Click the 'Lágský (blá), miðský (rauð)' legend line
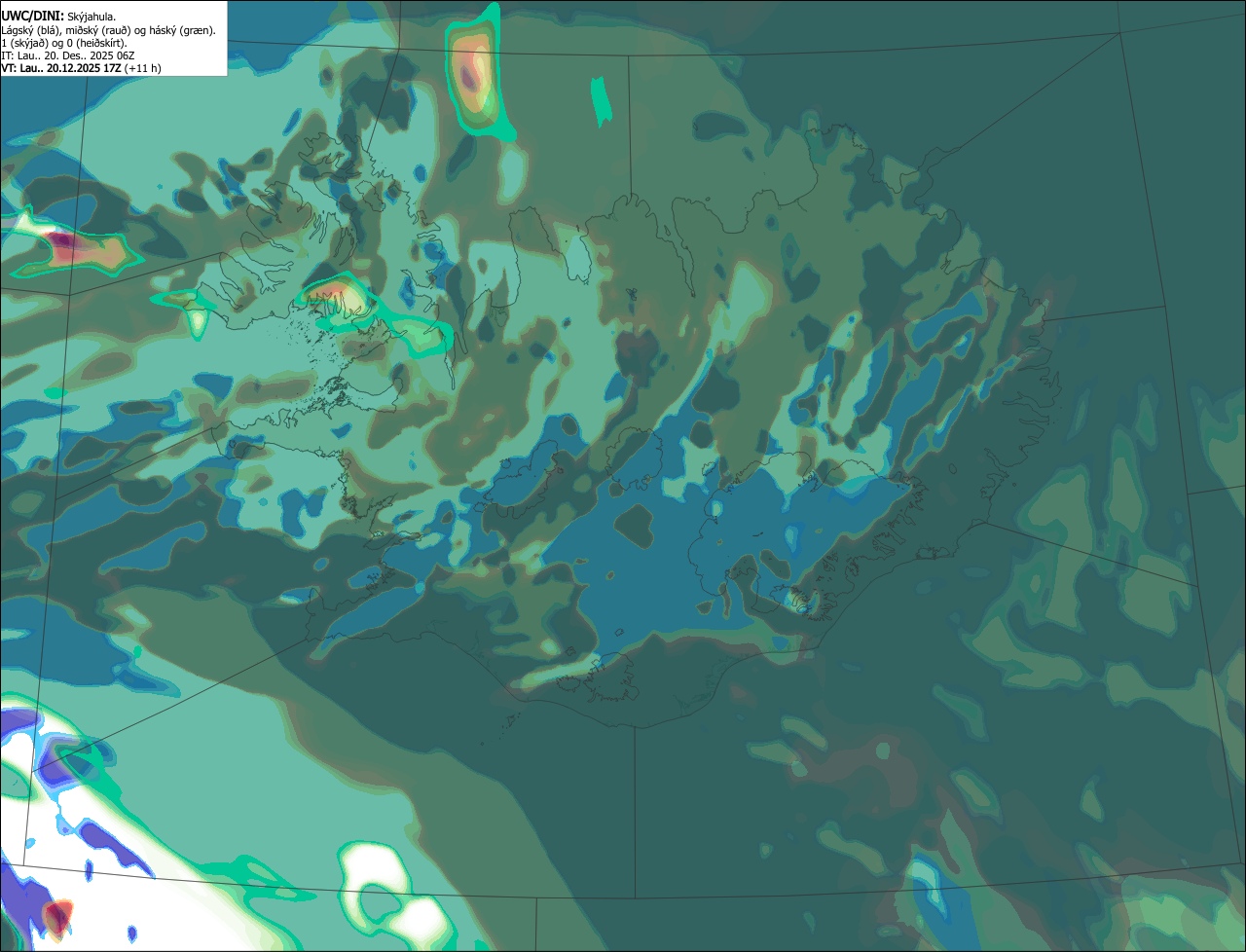The image size is (1246, 952). [109, 30]
